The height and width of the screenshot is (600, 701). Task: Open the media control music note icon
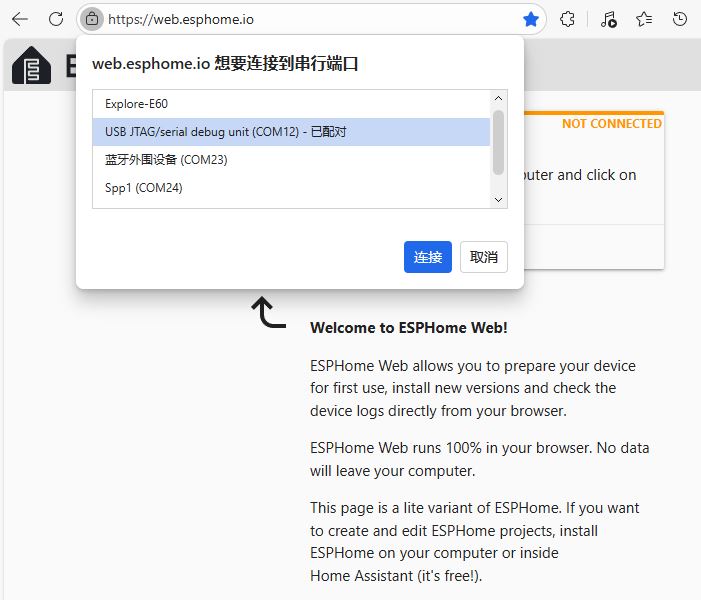[608, 19]
